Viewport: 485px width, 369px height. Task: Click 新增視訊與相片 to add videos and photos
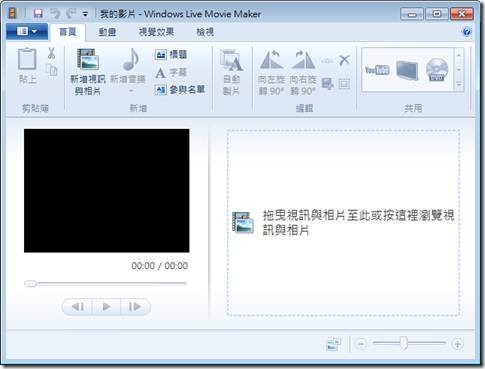point(88,72)
